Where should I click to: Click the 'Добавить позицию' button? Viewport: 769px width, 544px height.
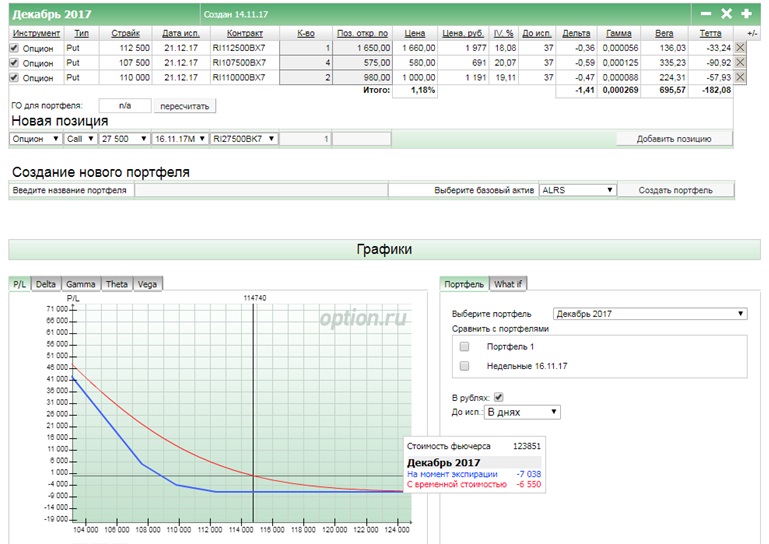[x=674, y=139]
